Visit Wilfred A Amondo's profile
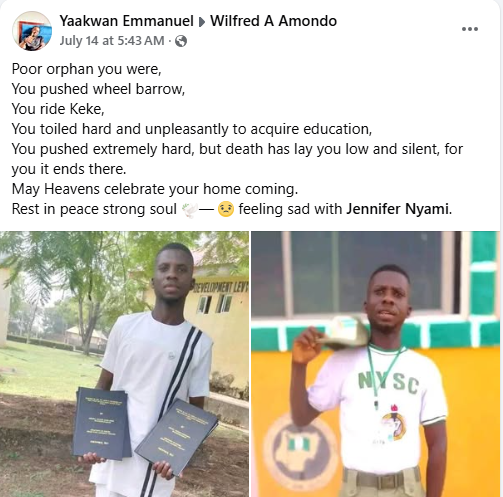Screen dimensions: 503x497 pos(273,21)
